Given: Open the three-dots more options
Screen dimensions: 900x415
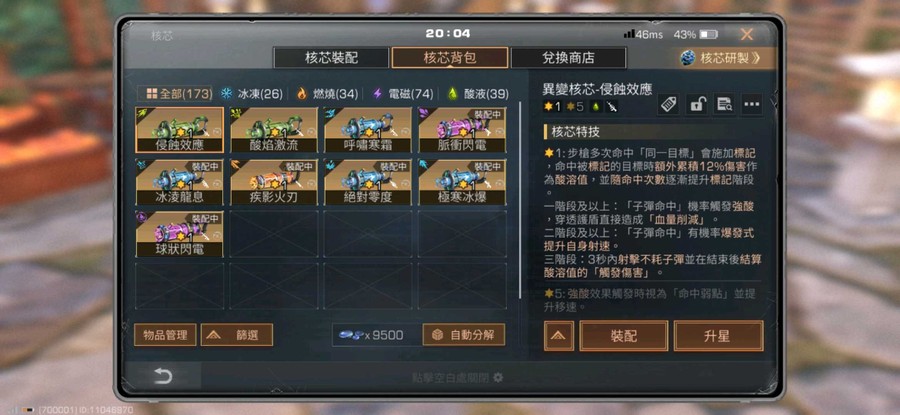Looking at the screenshot, I should point(752,104).
